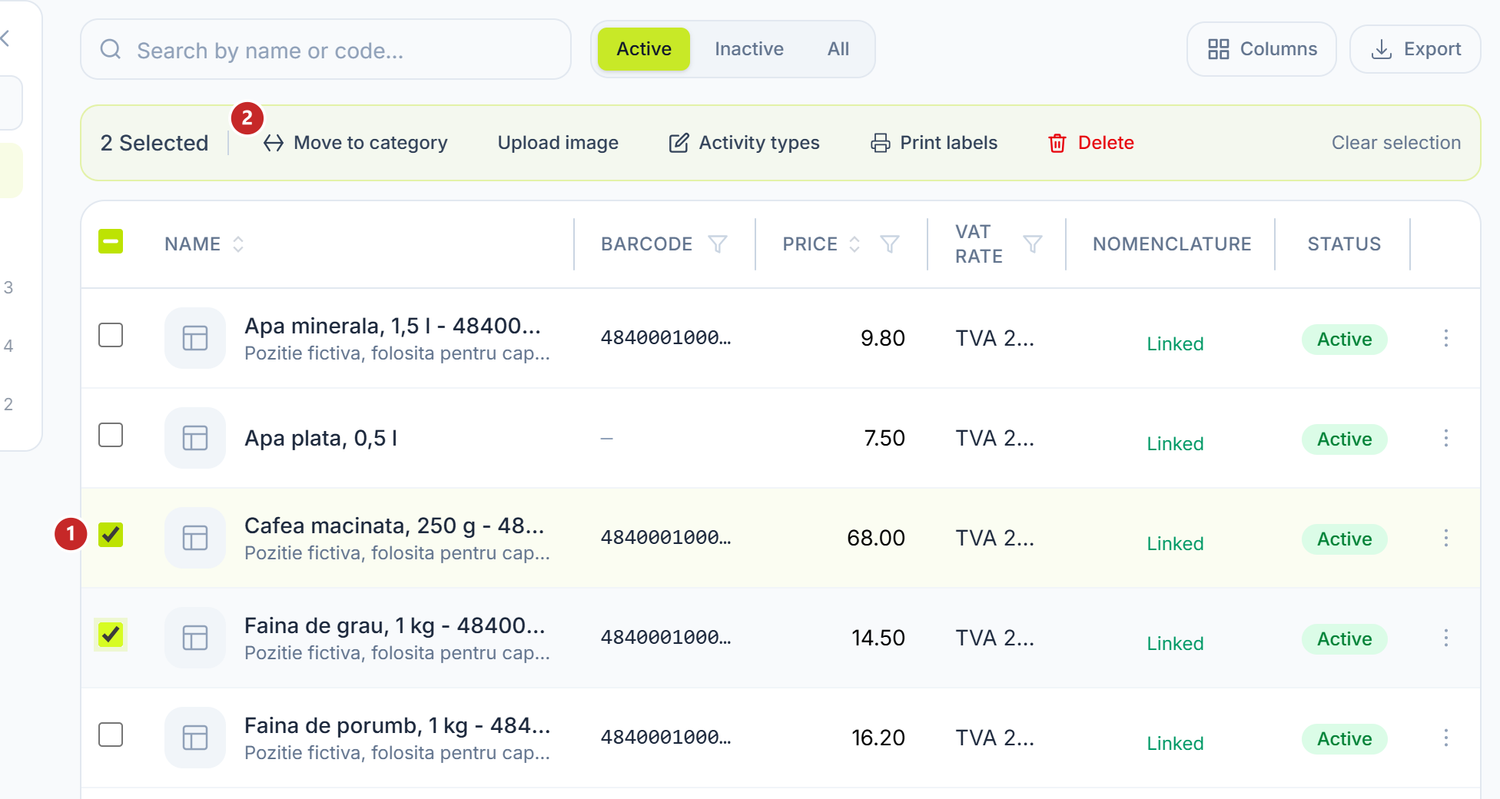The width and height of the screenshot is (1500, 799).
Task: Open the VAT RATE column filter
Action: pyautogui.click(x=1033, y=244)
